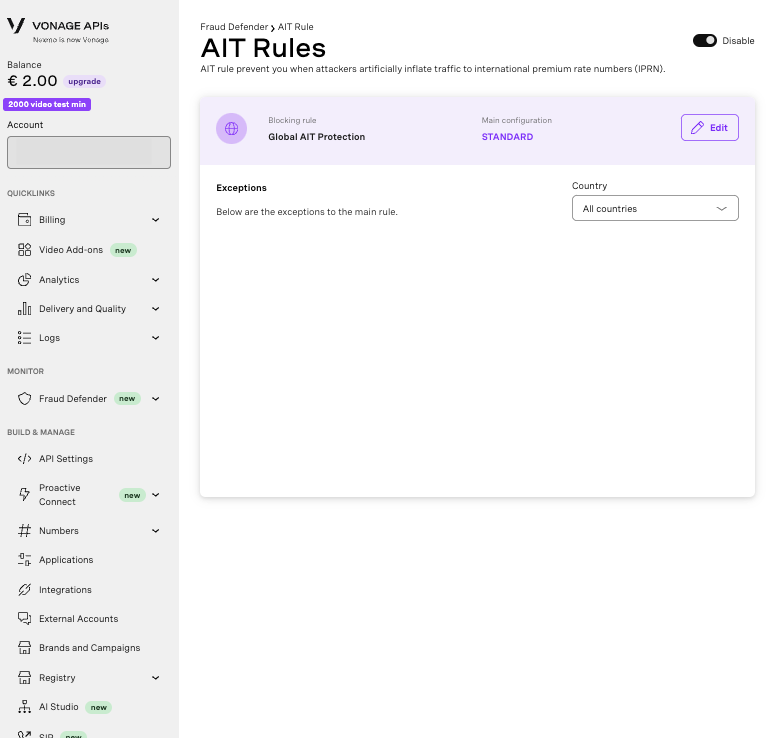The height and width of the screenshot is (738, 769).
Task: Expand the Logs menu chevron
Action: pos(155,338)
